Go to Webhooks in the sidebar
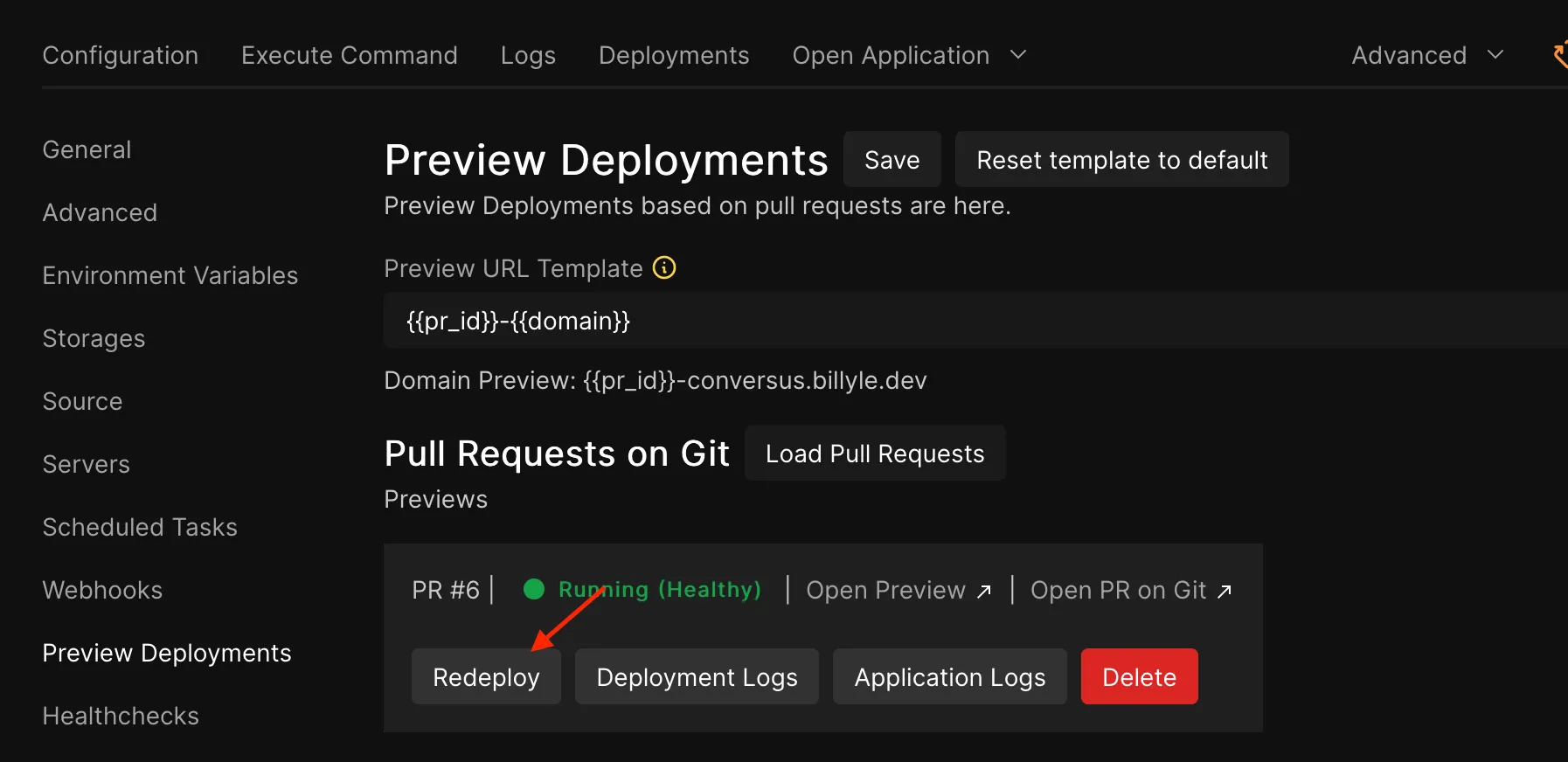Image resolution: width=1568 pixels, height=762 pixels. [x=102, y=590]
